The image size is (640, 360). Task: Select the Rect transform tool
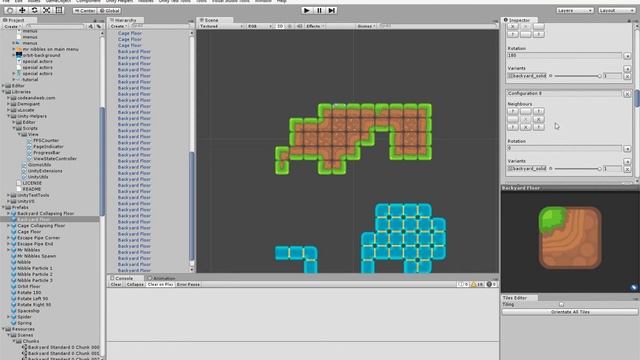tap(59, 10)
